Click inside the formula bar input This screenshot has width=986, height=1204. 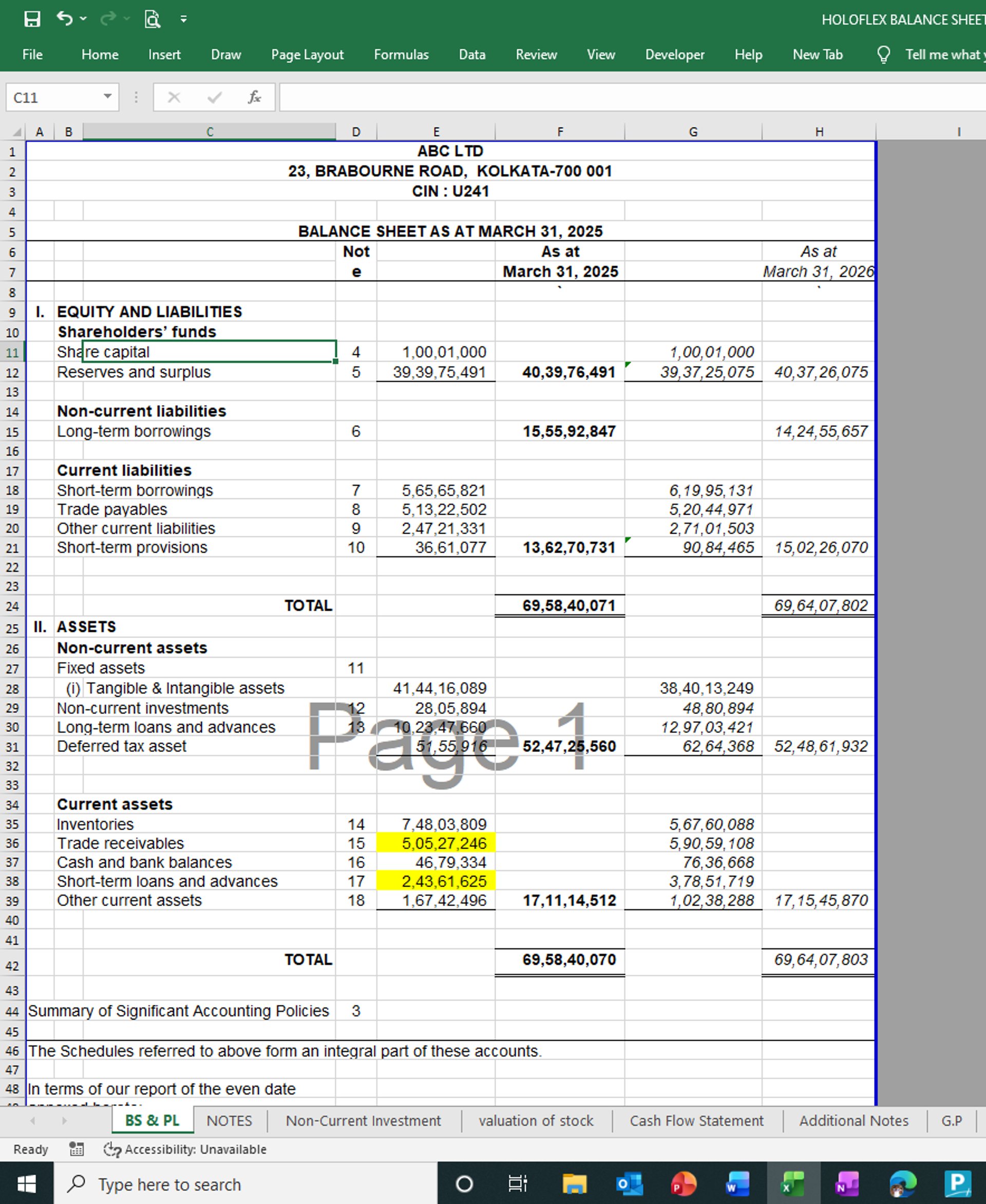click(x=625, y=98)
